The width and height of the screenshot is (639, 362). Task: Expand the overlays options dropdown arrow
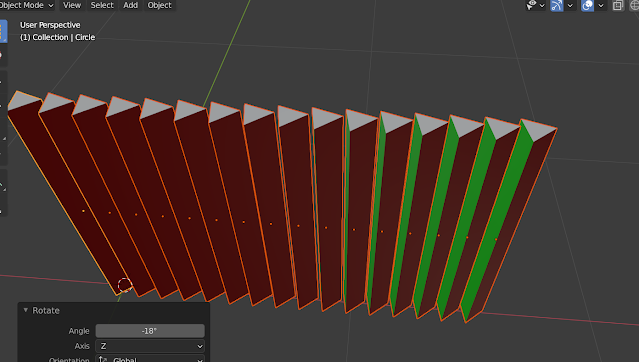tap(600, 5)
